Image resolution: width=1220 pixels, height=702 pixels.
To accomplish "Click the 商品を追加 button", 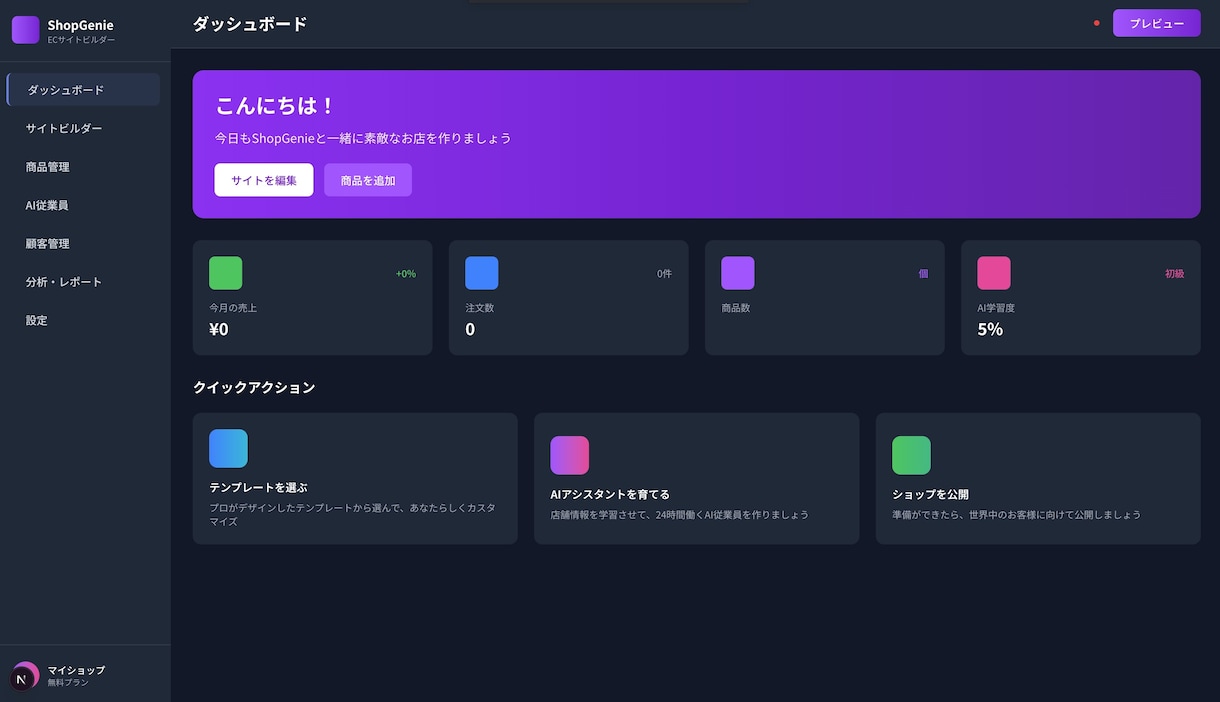I will pos(368,180).
